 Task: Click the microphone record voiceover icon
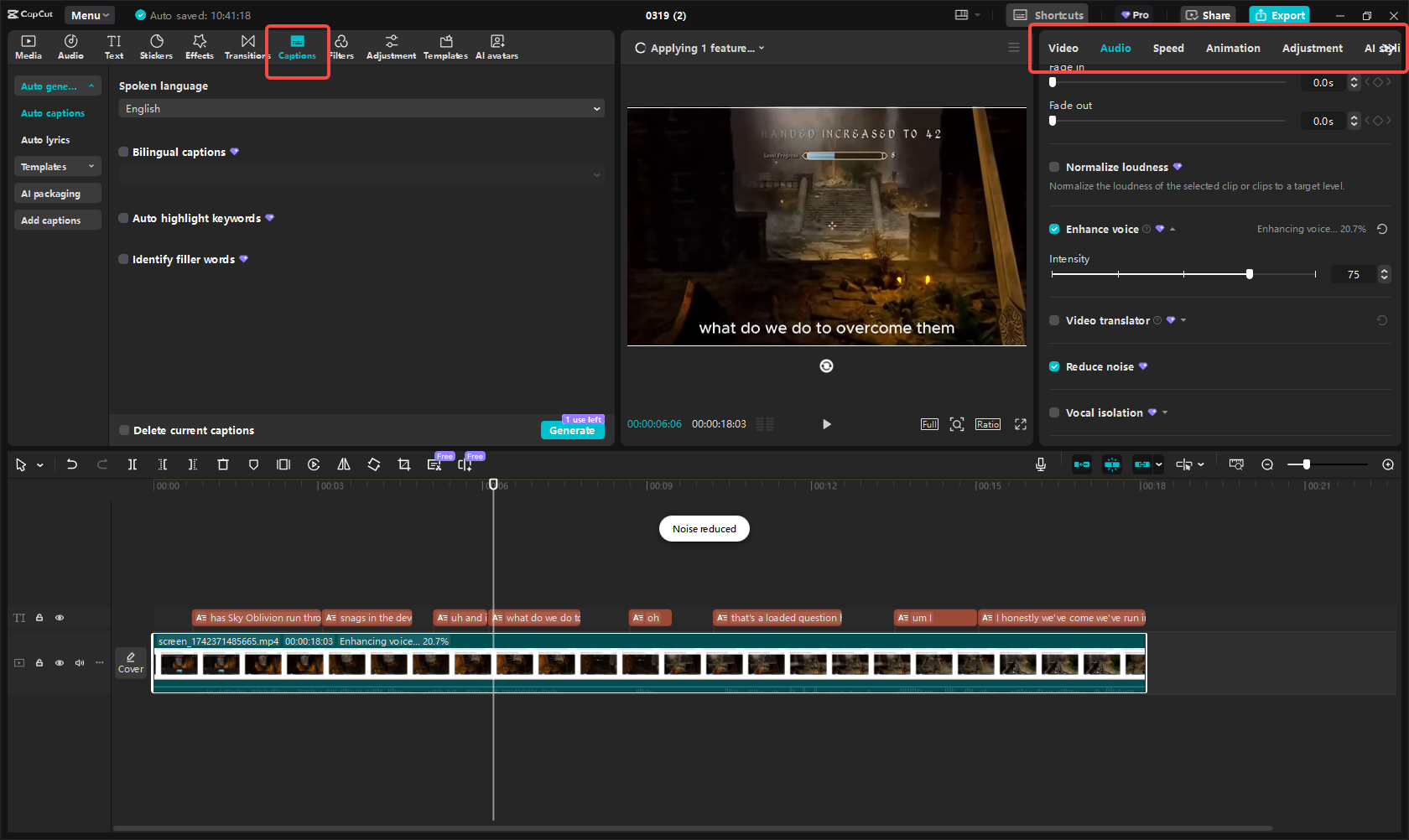pos(1041,464)
